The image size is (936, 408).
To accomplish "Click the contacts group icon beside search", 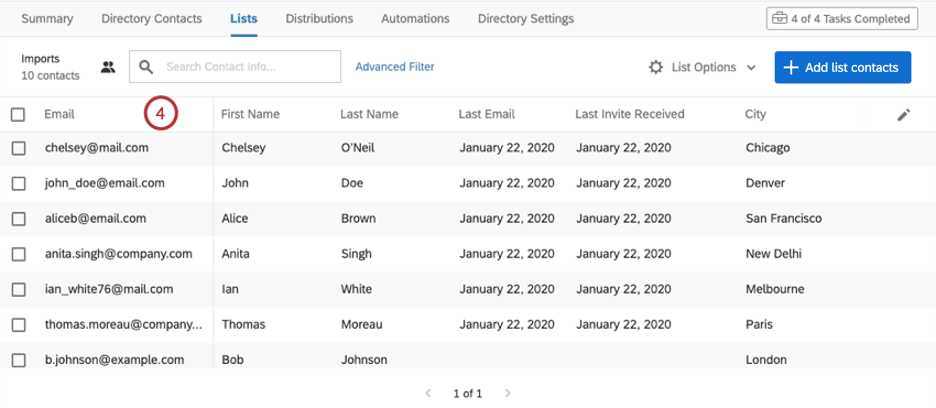I will (x=108, y=67).
